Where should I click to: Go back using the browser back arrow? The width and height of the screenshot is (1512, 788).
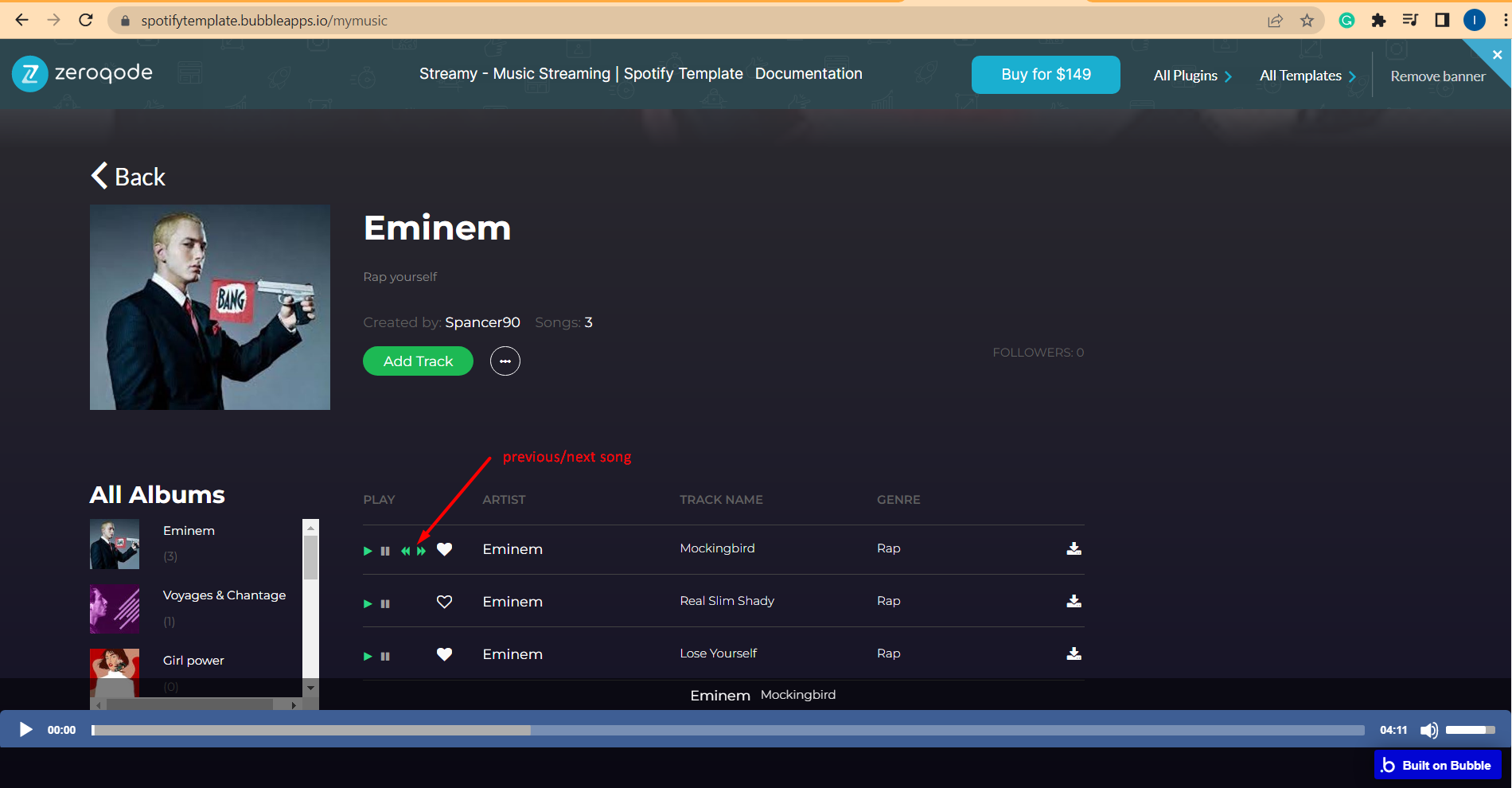21,20
